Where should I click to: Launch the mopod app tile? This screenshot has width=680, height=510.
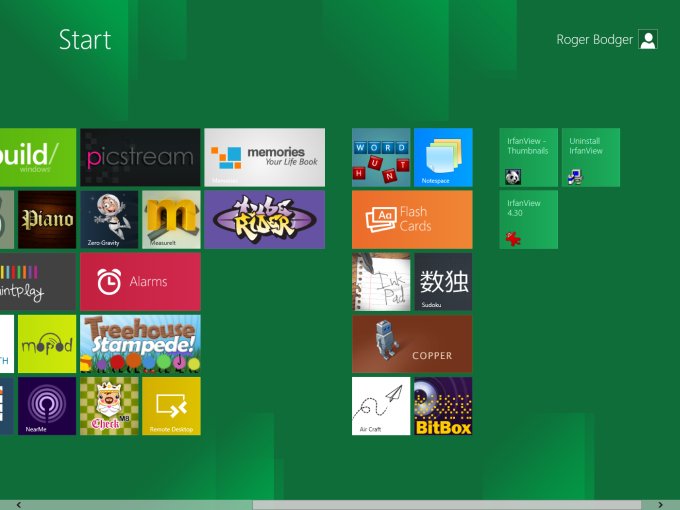47,344
